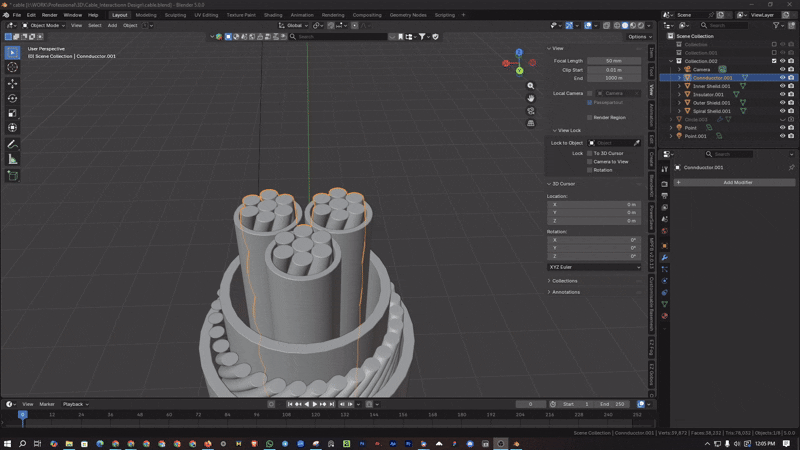Click the Pan view hand icon
This screenshot has height=450, width=800.
point(531,99)
